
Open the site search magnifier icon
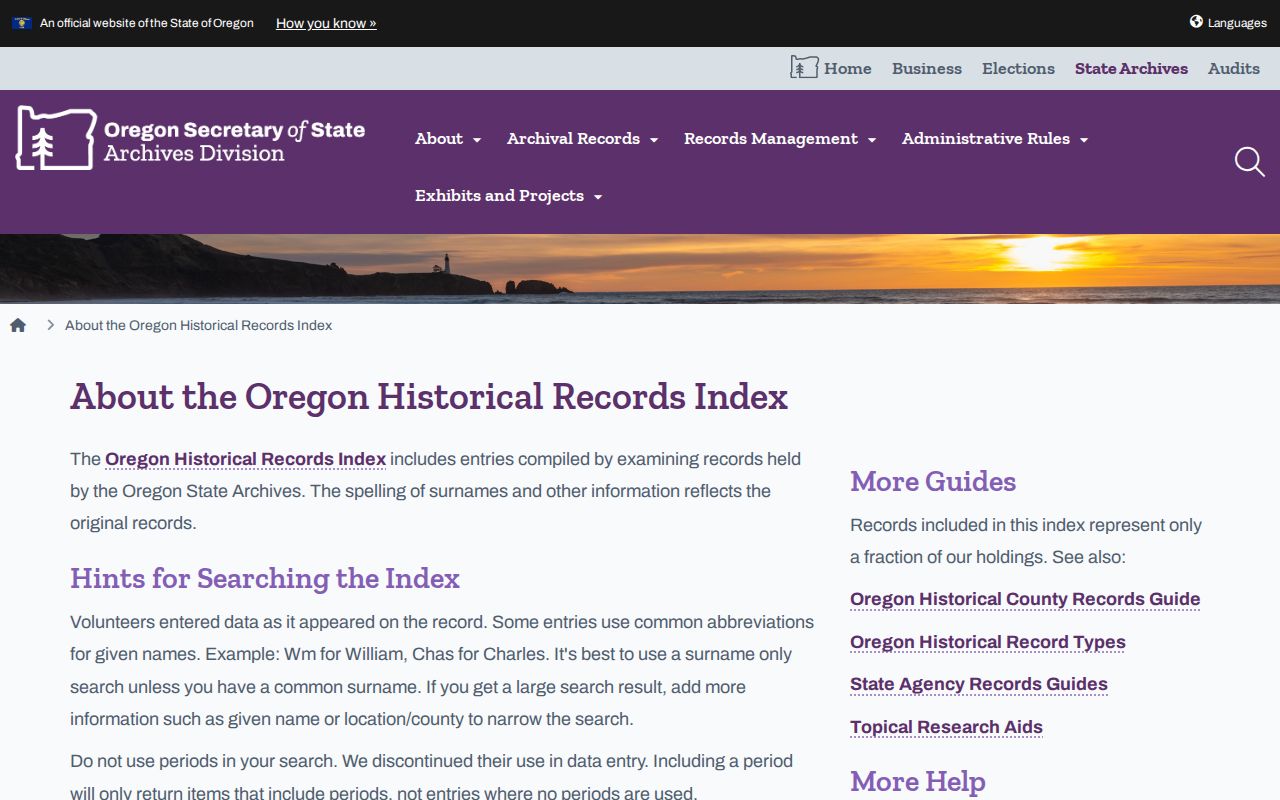click(1249, 162)
